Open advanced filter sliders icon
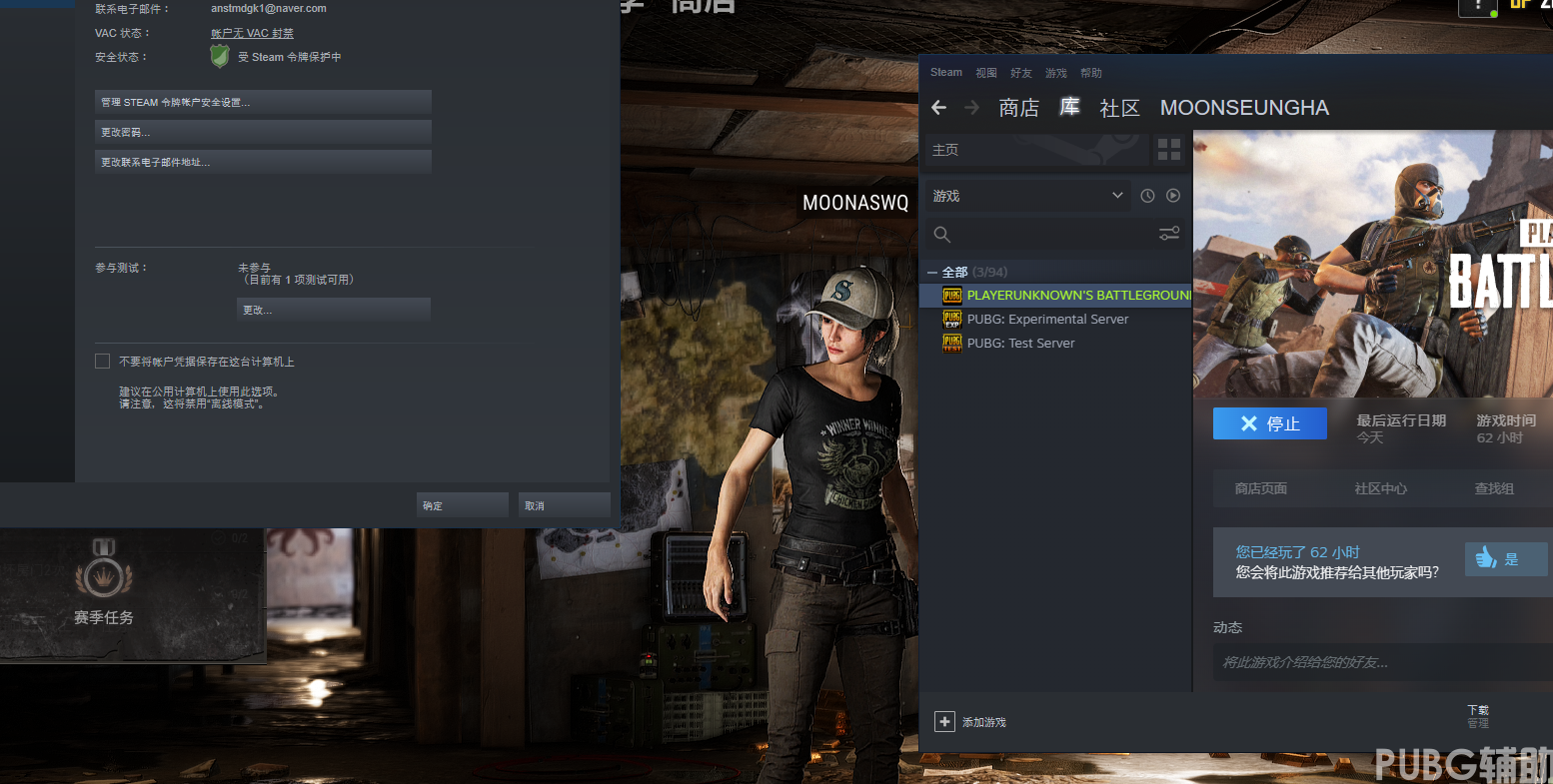Screen dimensions: 1553x784 (1168, 234)
